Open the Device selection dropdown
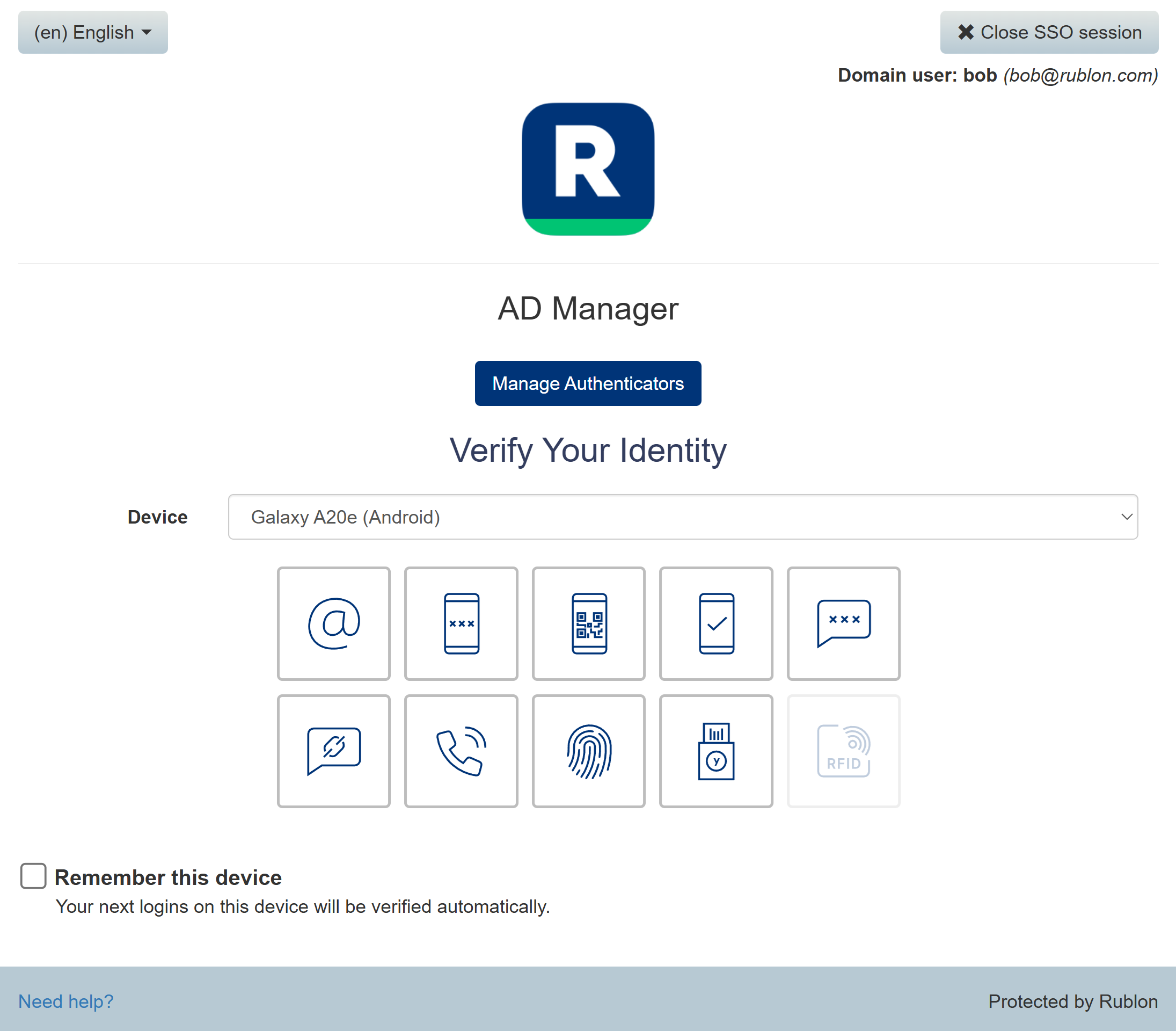Viewport: 1176px width, 1031px height. [x=682, y=517]
